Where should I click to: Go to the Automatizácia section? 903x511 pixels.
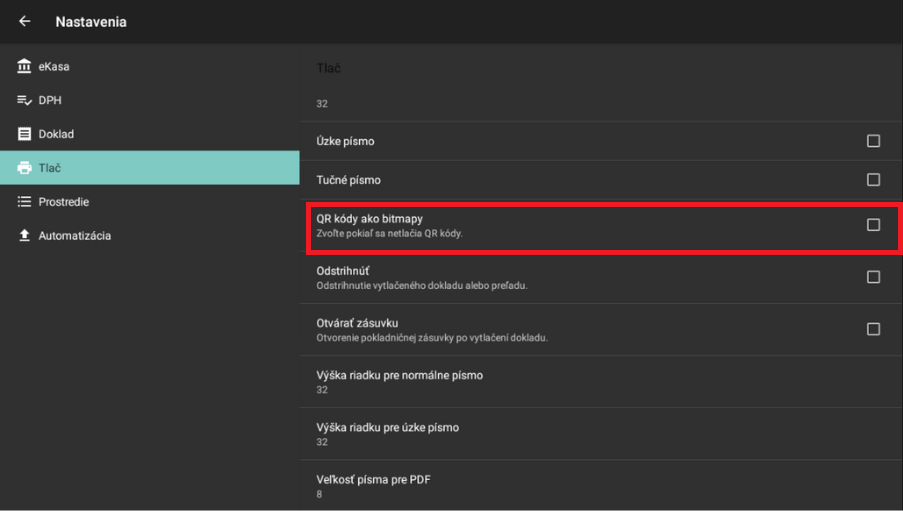click(x=74, y=236)
